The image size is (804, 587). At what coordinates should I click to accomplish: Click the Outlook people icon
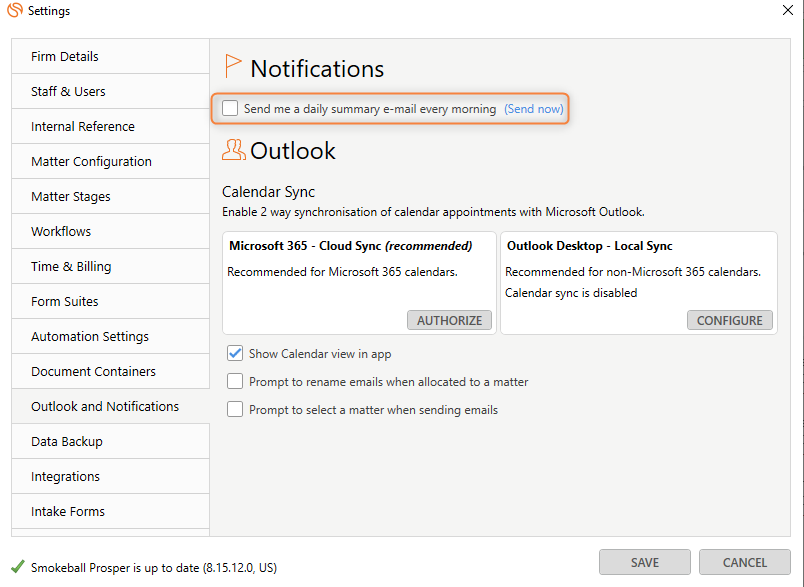click(234, 150)
